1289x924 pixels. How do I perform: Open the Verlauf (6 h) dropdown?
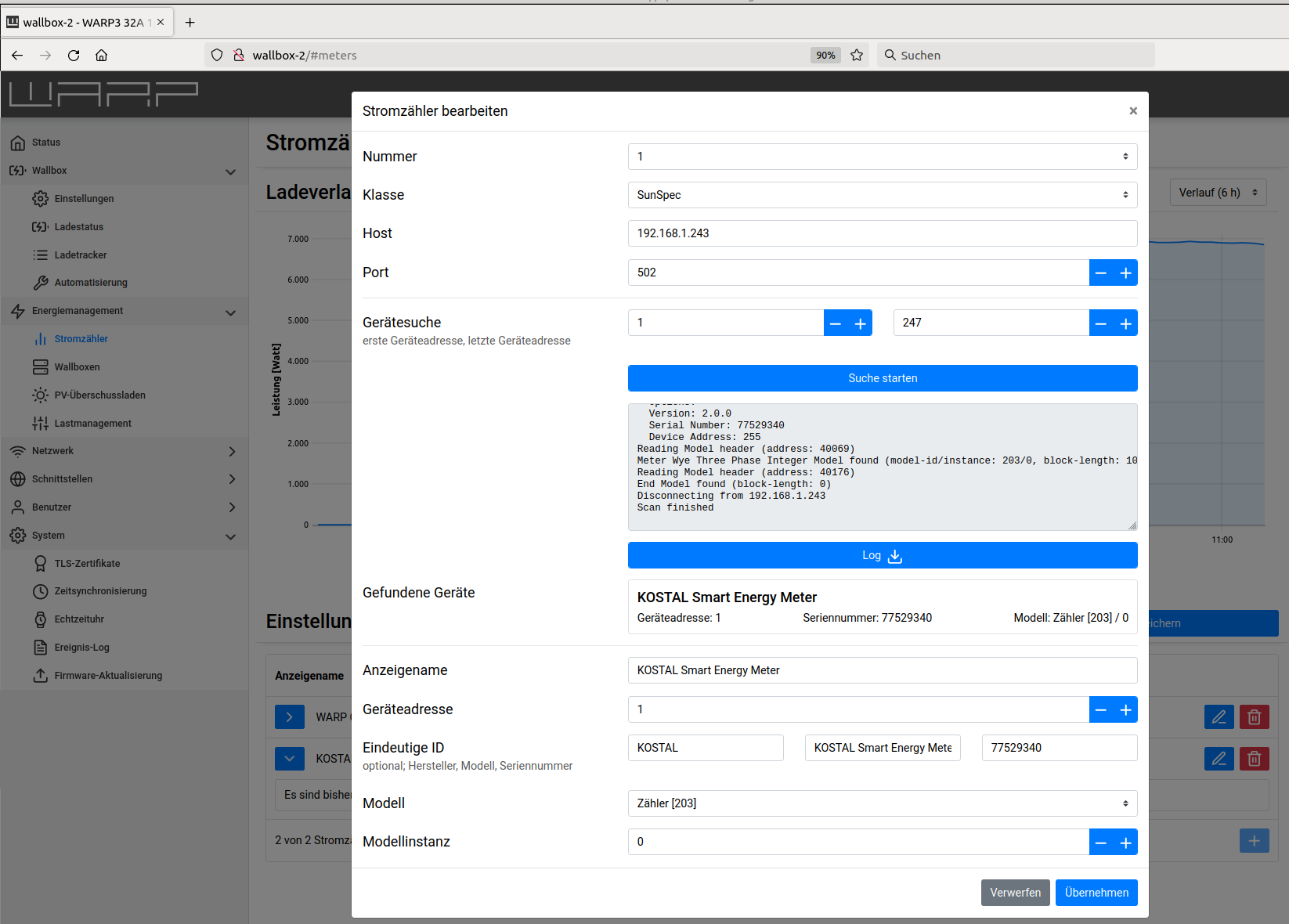coord(1218,193)
